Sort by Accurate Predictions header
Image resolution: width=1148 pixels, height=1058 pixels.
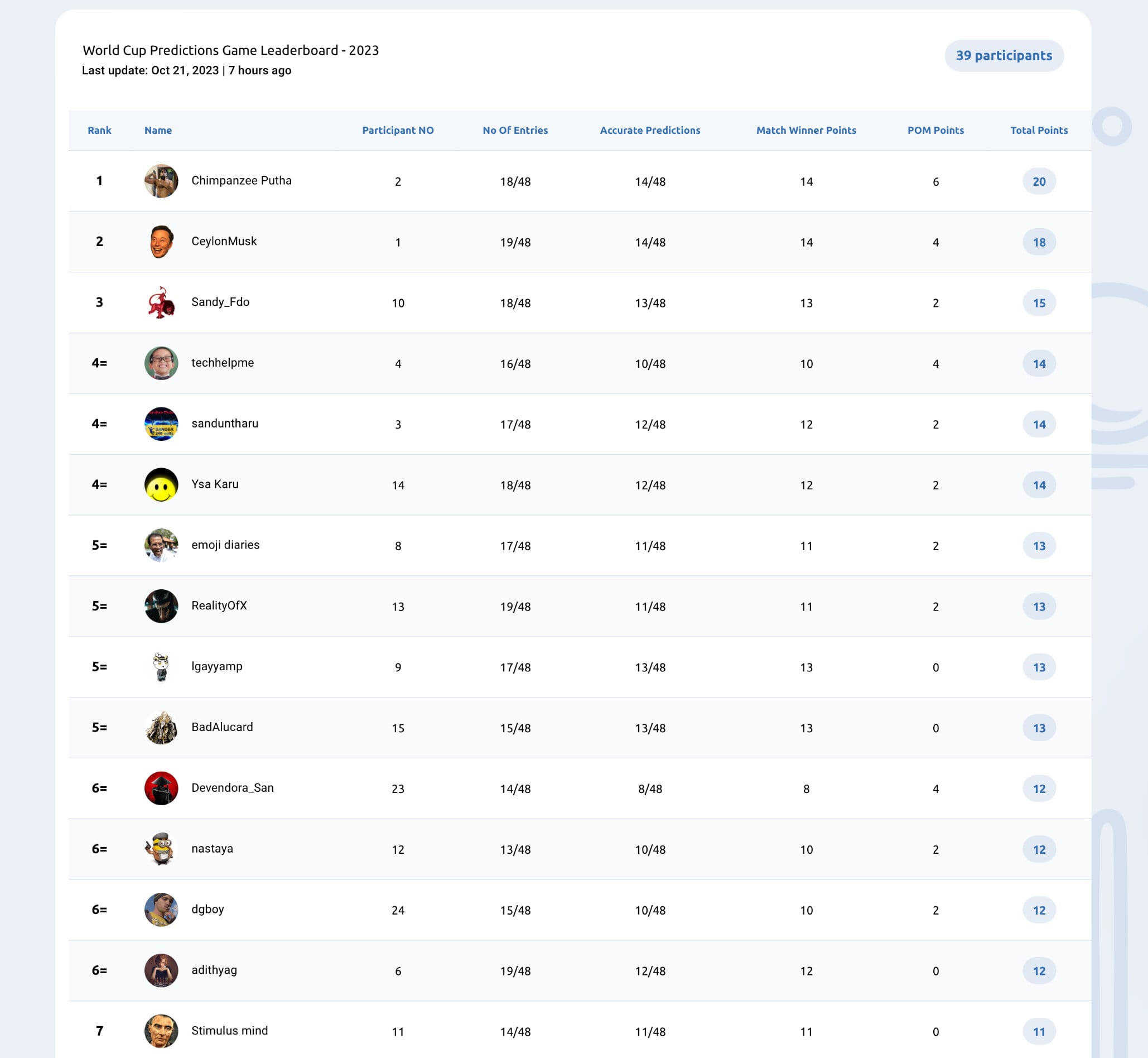(x=649, y=130)
